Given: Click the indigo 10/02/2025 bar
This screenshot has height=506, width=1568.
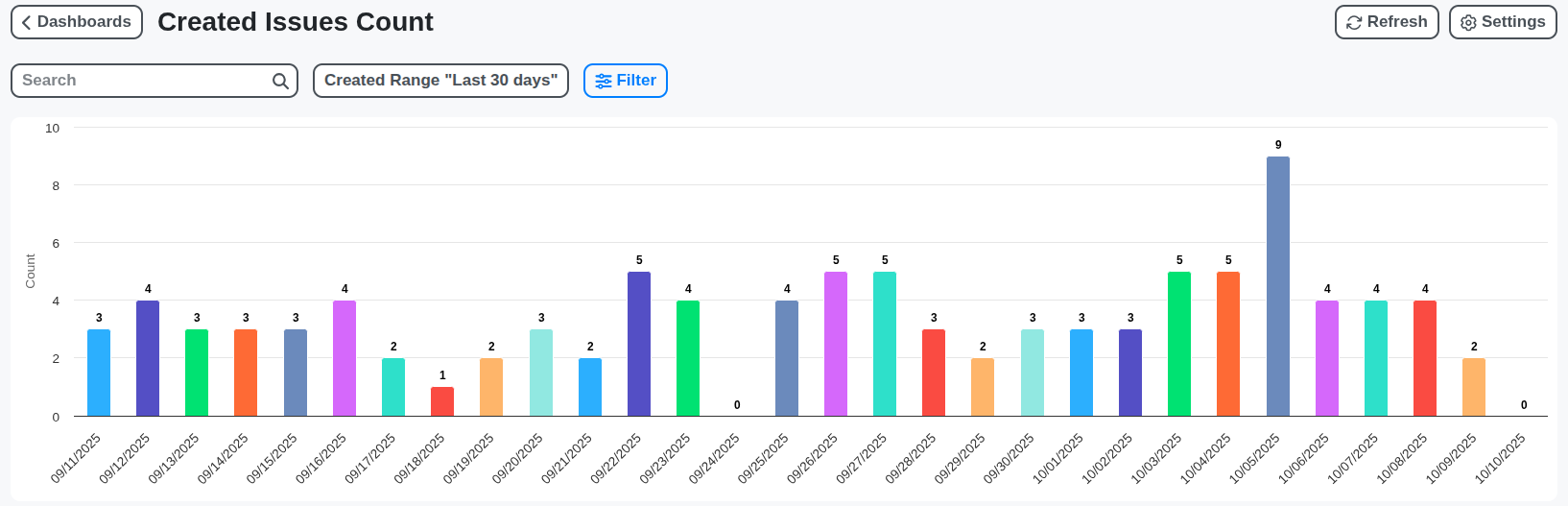Looking at the screenshot, I should tap(1130, 373).
